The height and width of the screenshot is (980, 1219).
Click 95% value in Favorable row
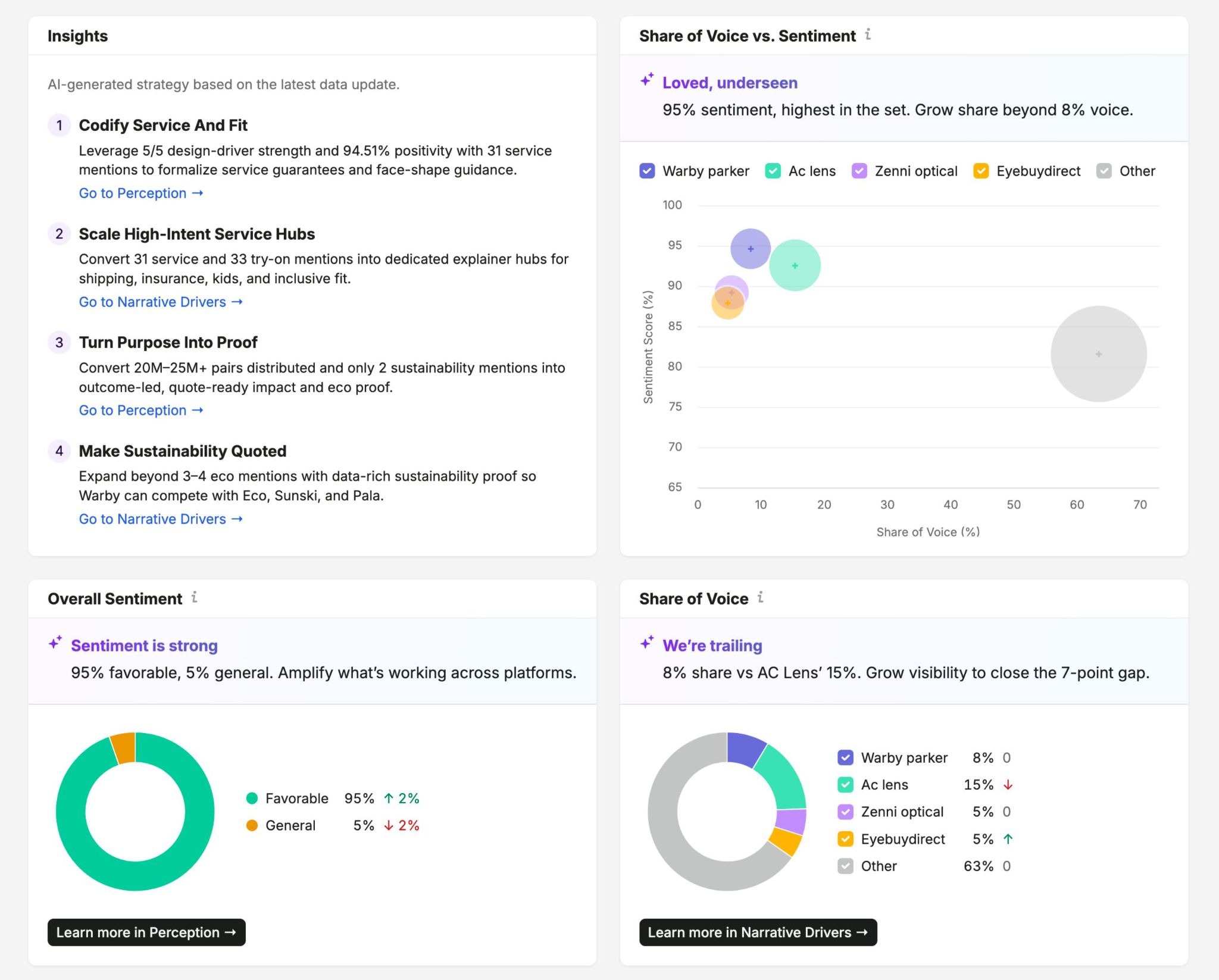coord(359,798)
